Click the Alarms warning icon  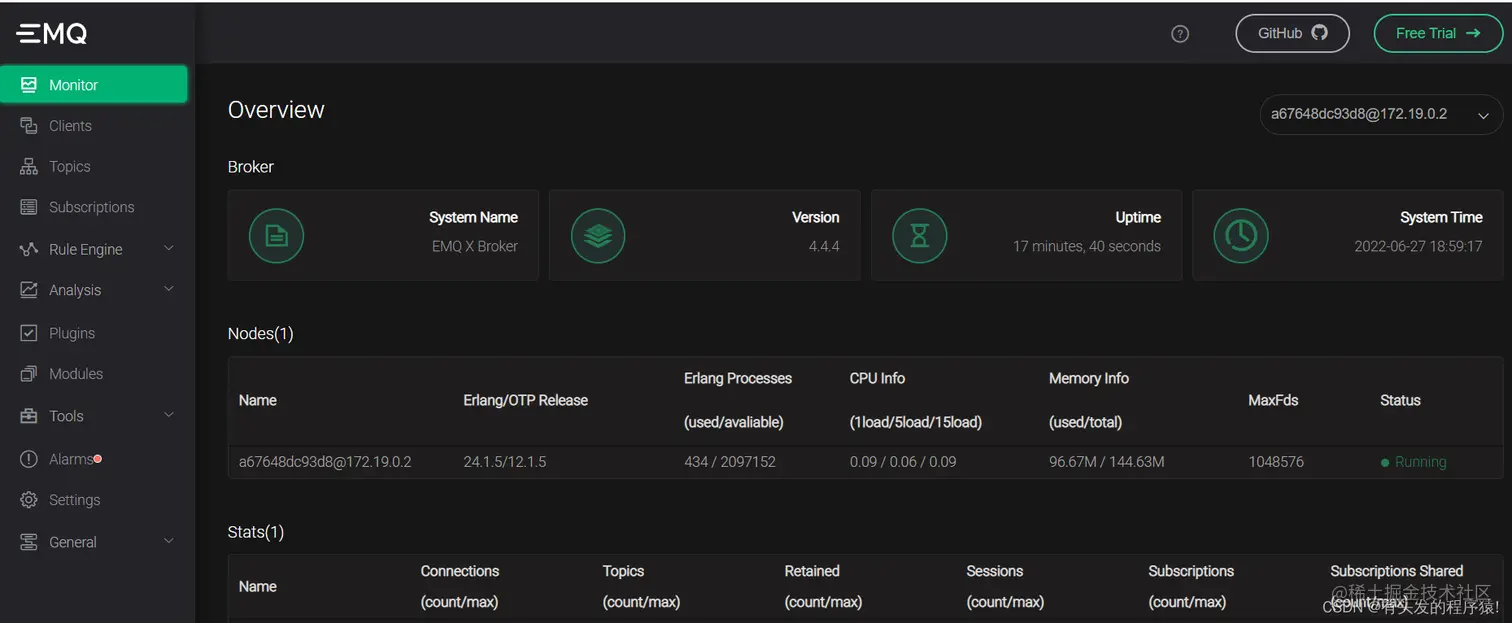(29, 459)
